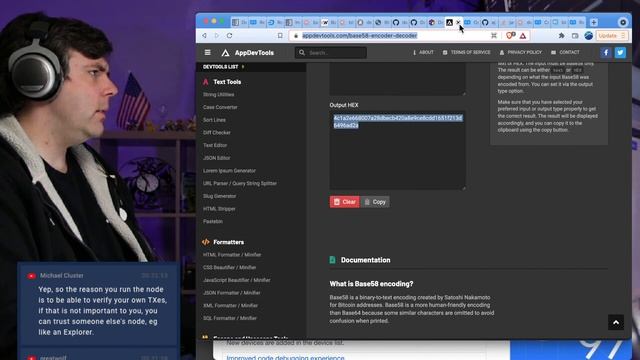
Task: Open String Utilities tool
Action: [x=218, y=94]
